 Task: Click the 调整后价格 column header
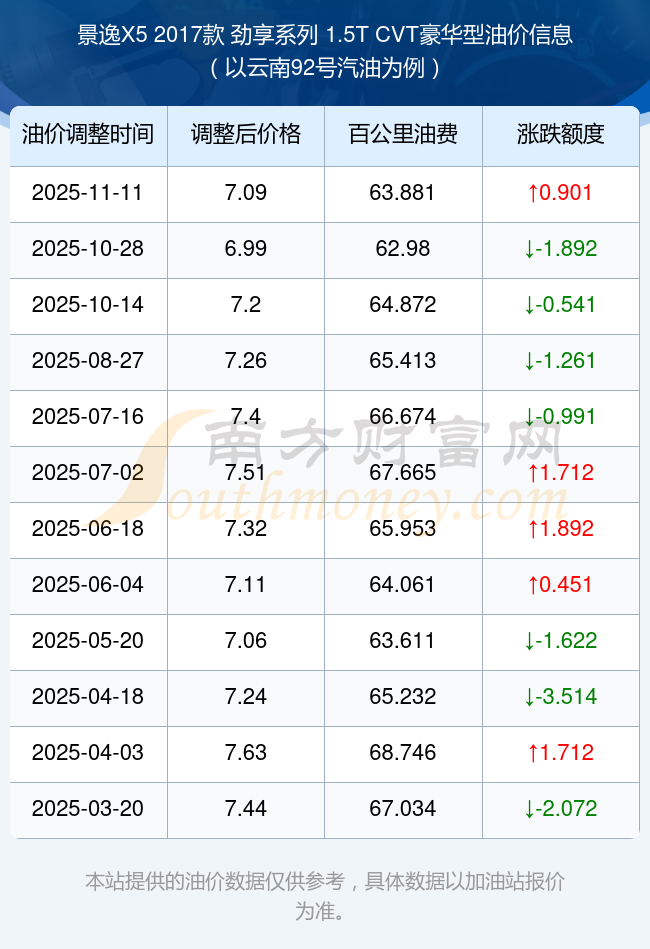[x=246, y=134]
